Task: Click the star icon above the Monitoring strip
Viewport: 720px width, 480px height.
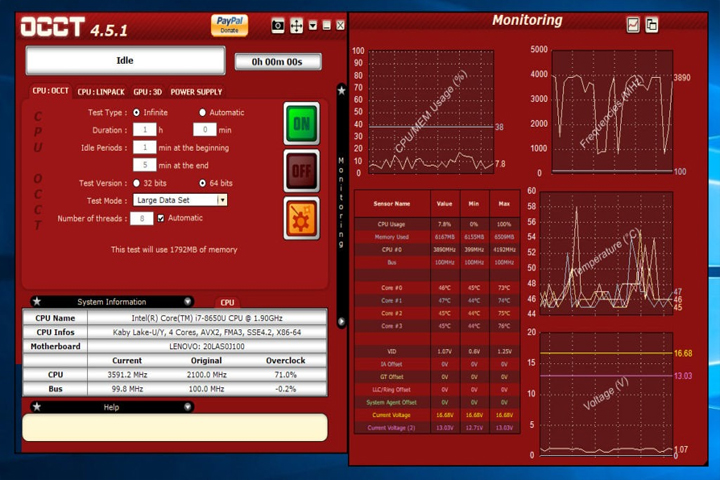Action: 341,90
